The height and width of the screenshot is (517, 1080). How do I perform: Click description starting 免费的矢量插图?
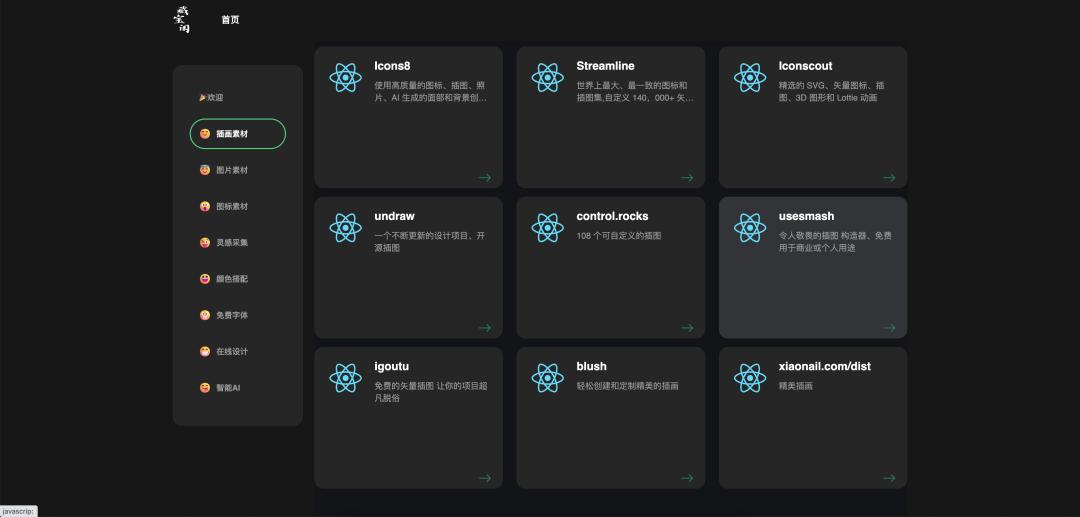(430, 392)
